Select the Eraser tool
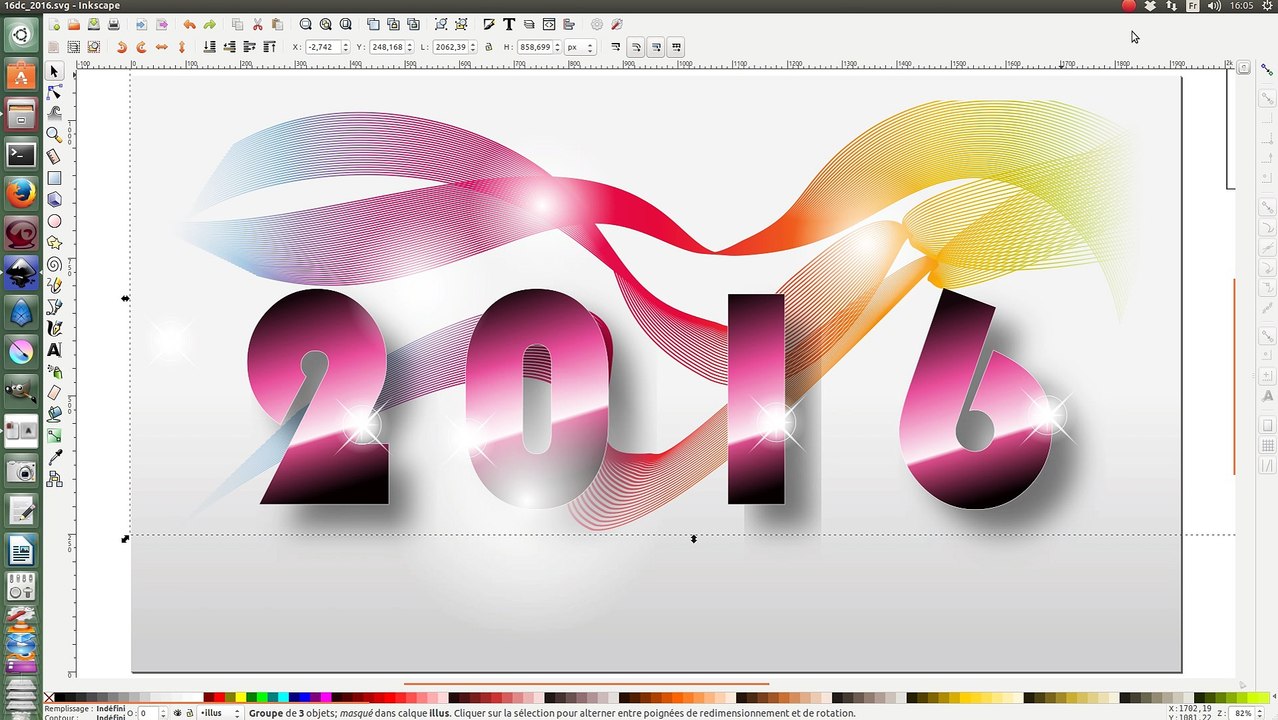 54,393
